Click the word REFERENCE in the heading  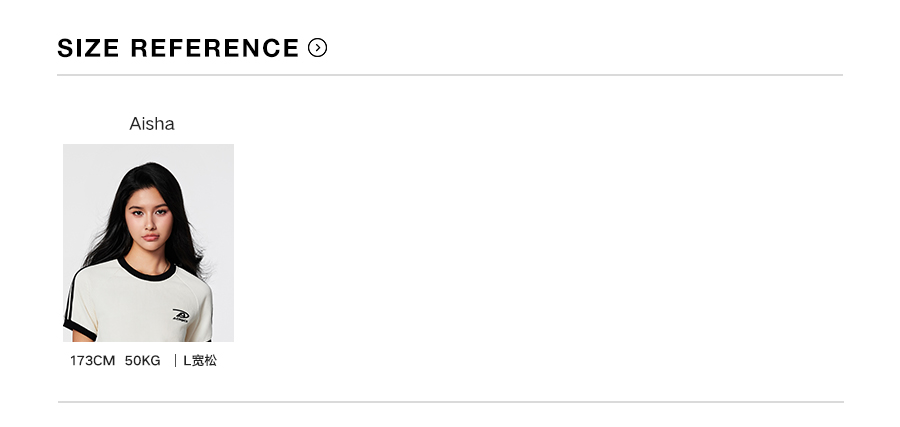tap(214, 48)
